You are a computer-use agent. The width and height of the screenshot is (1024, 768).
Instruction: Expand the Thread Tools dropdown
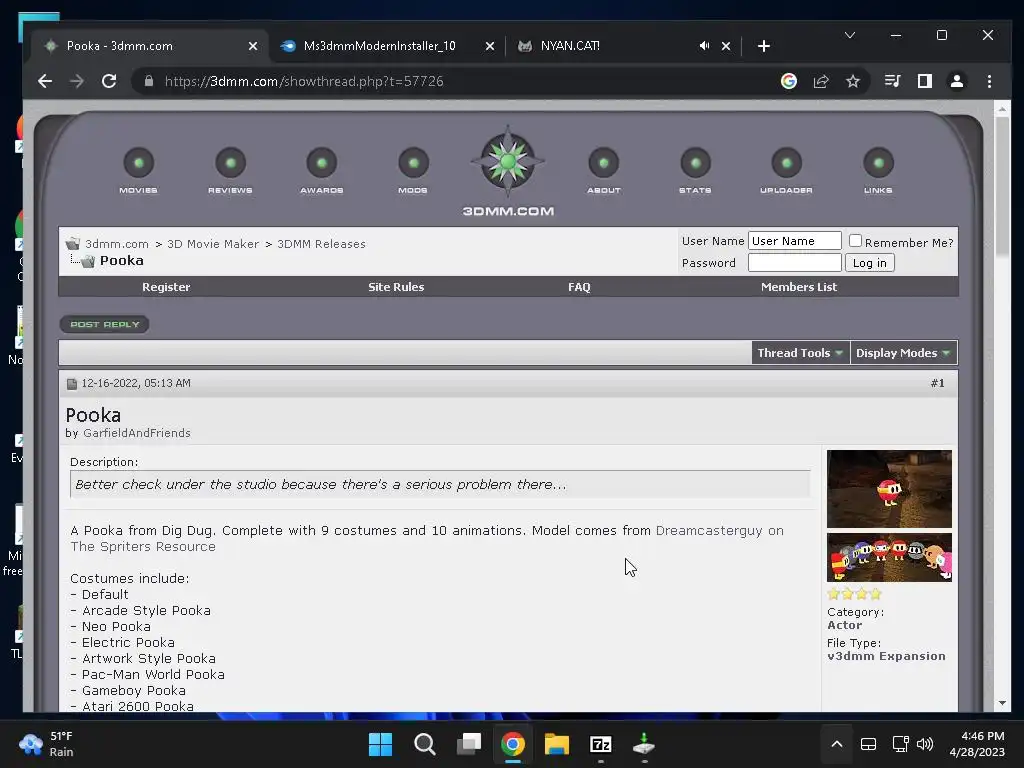point(800,353)
